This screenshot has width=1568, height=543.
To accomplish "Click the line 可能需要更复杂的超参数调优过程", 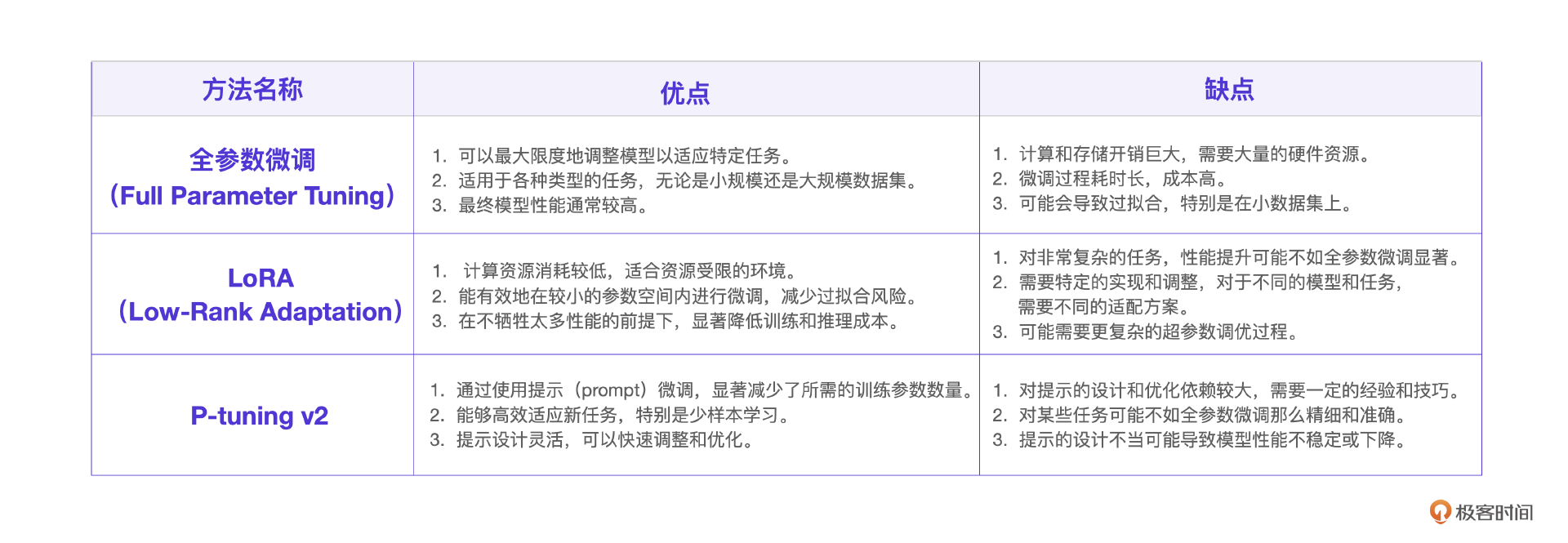I will click(x=1158, y=332).
